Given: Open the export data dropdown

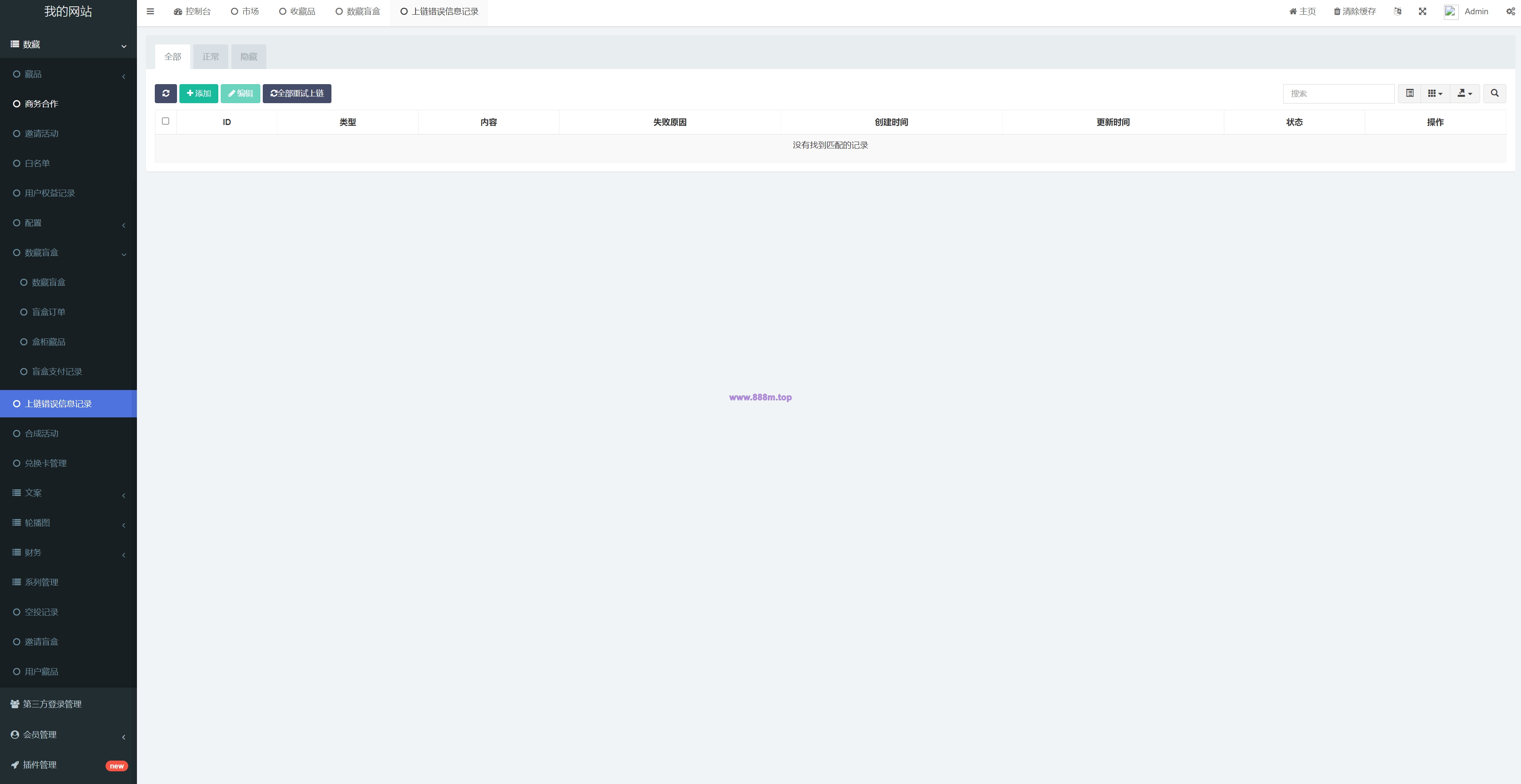Looking at the screenshot, I should 1465,93.
